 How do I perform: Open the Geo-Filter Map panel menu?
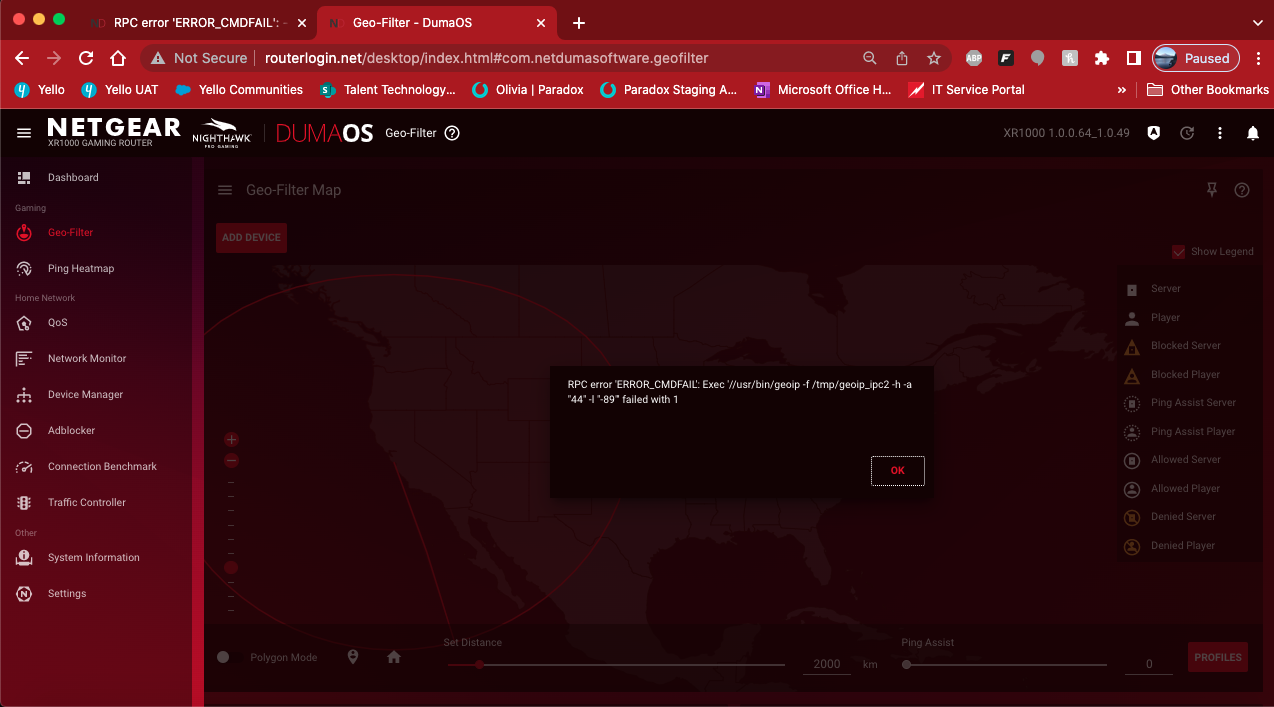pyautogui.click(x=225, y=190)
